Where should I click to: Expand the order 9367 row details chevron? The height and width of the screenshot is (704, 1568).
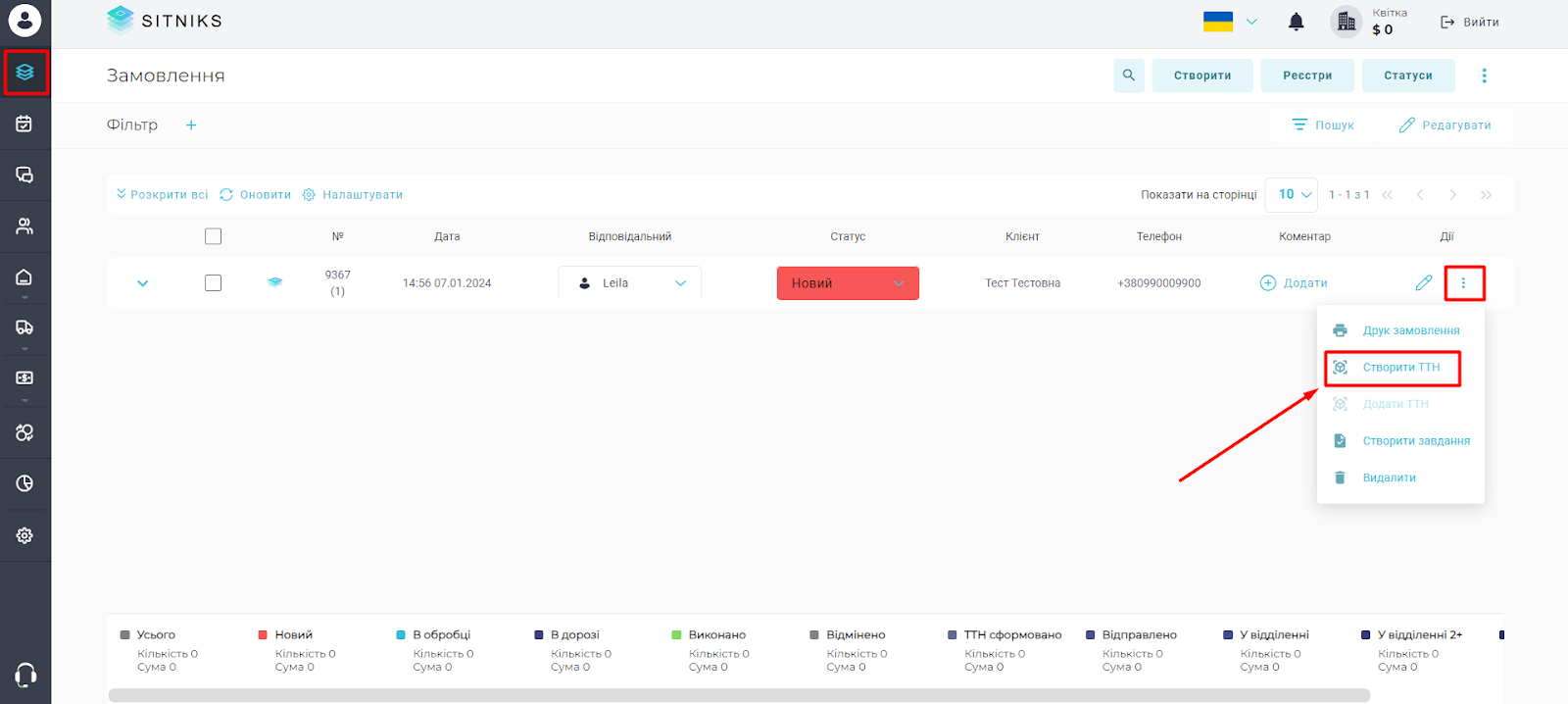(x=143, y=283)
